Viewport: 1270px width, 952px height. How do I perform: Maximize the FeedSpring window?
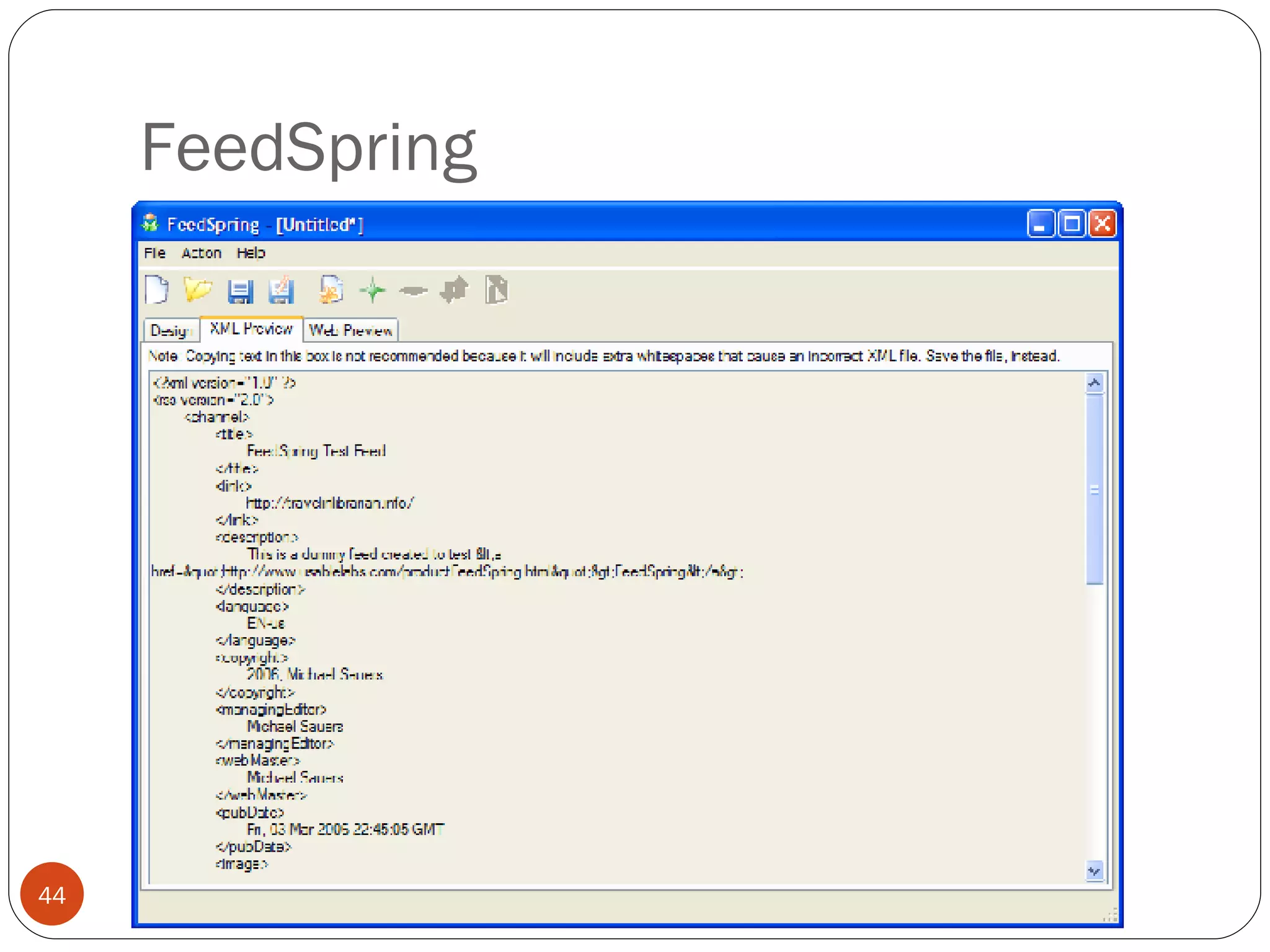click(x=1072, y=224)
